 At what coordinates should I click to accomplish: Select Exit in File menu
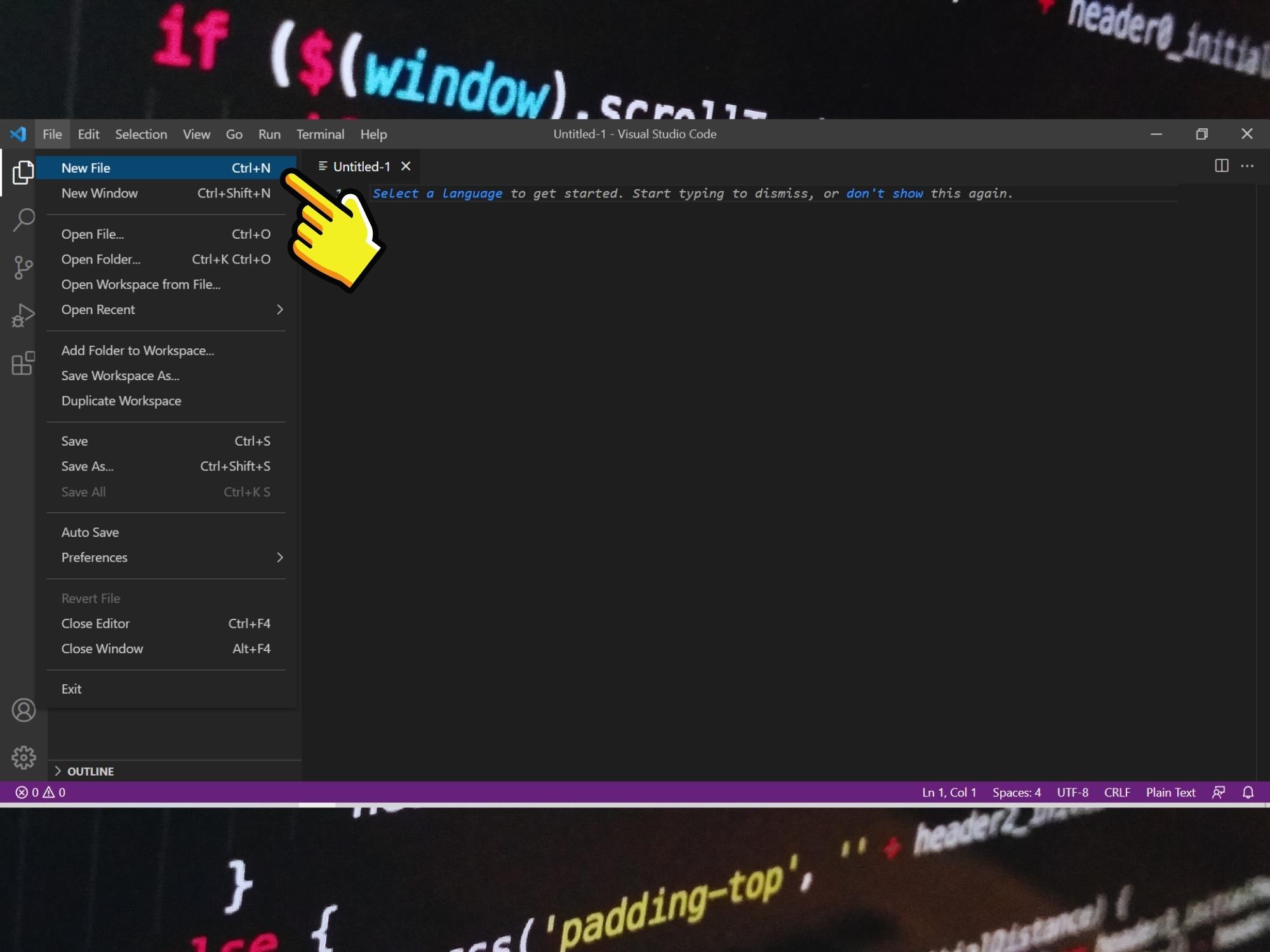coord(166,689)
